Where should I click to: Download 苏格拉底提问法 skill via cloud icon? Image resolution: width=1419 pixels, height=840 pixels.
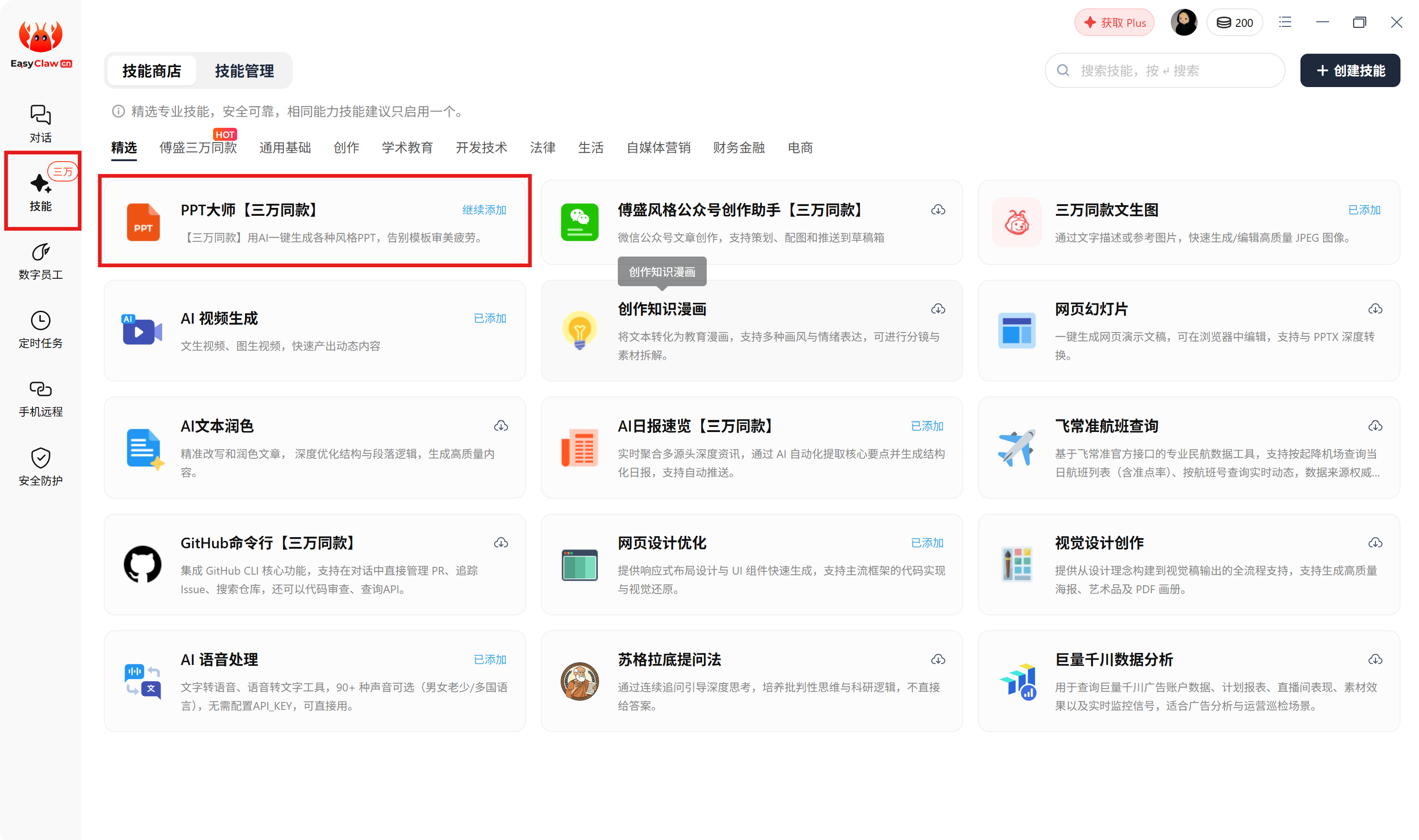[x=938, y=659]
